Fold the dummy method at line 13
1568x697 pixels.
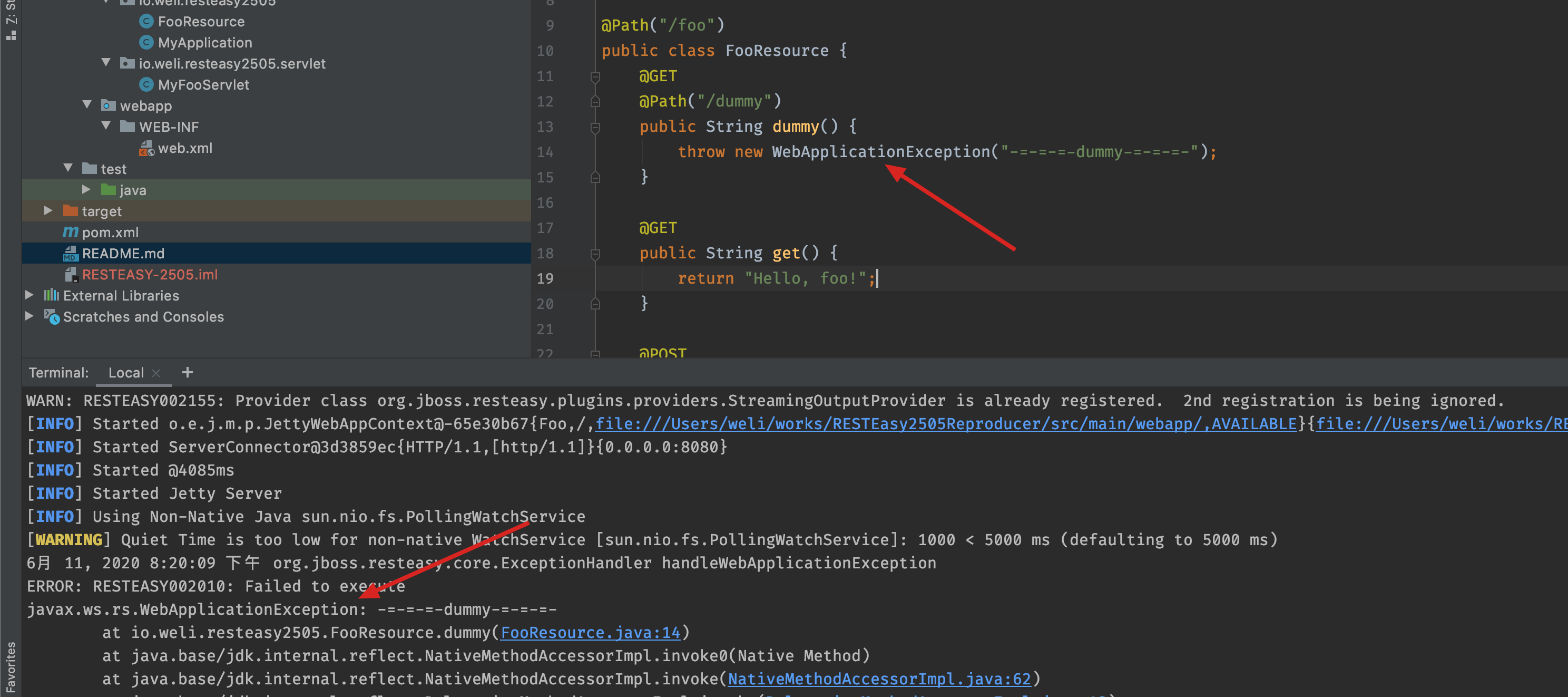tap(595, 128)
